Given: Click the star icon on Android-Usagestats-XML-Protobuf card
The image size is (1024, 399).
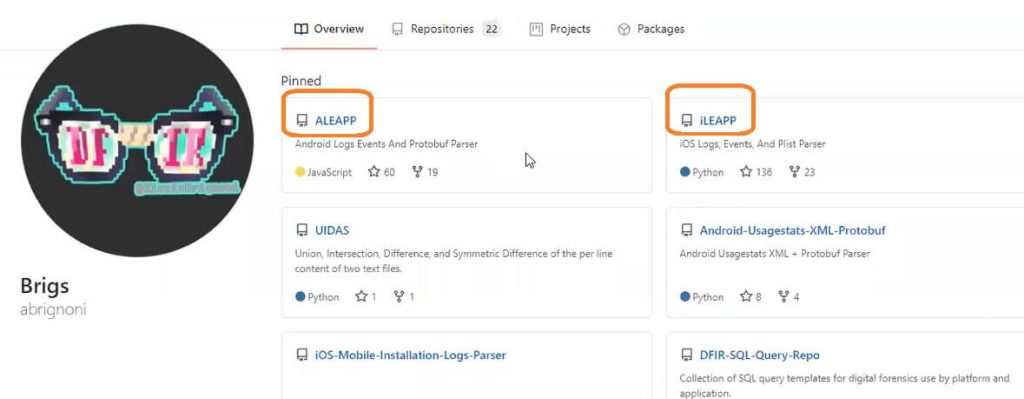Looking at the screenshot, I should (746, 296).
